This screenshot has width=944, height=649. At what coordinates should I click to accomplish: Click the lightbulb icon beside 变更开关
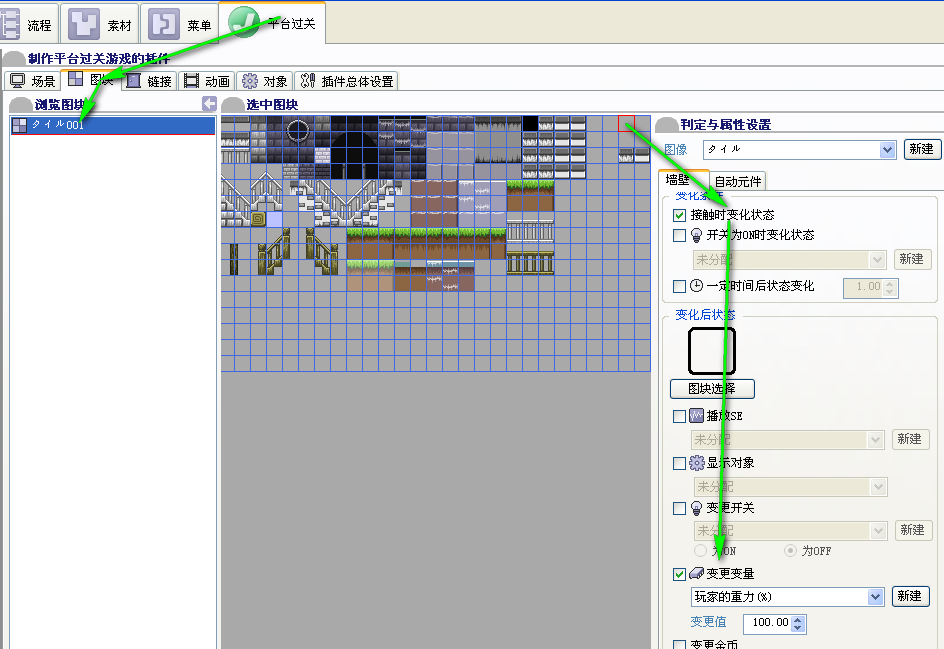pos(696,508)
